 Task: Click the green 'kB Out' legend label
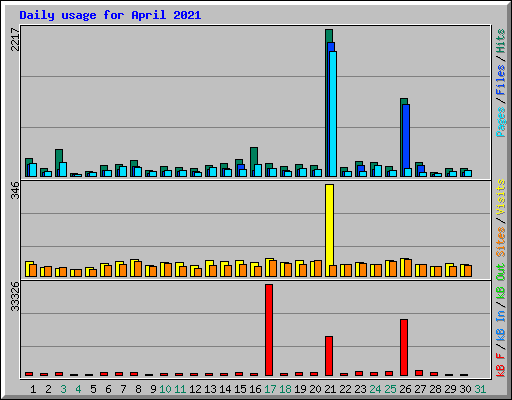point(500,282)
